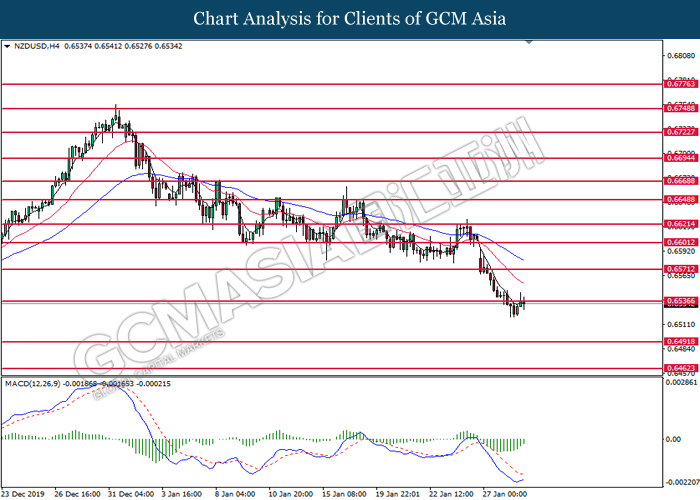Click the small triangle beside the NZDUSD symbol

click(x=7, y=46)
